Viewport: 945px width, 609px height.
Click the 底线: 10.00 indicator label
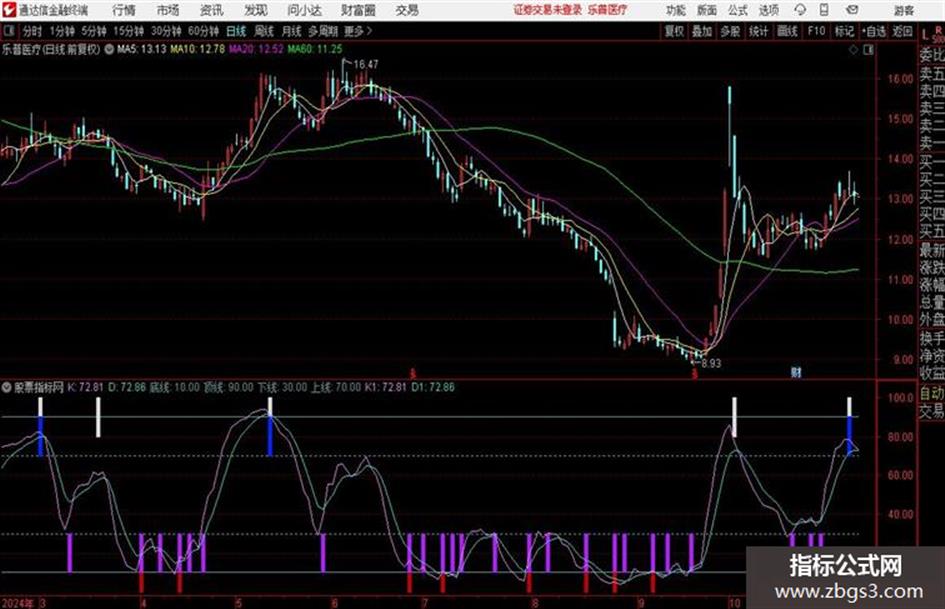point(174,387)
